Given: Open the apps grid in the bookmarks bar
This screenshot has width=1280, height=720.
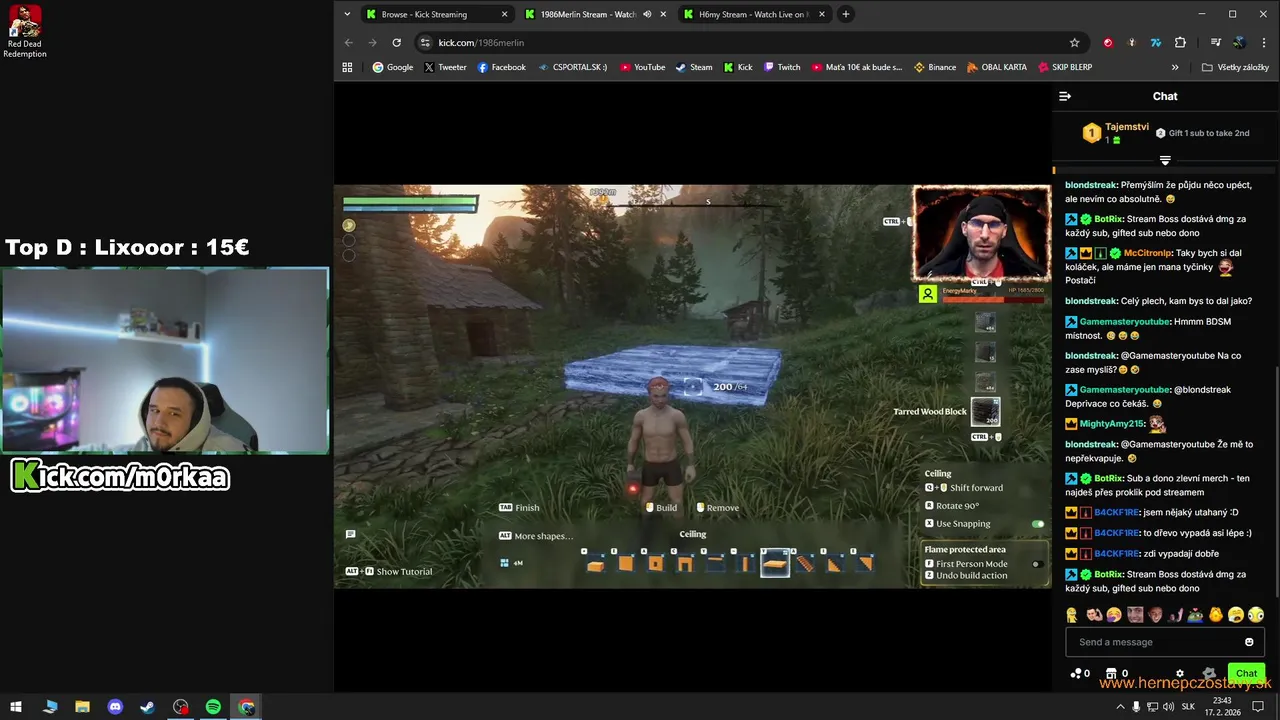Looking at the screenshot, I should 348,67.
